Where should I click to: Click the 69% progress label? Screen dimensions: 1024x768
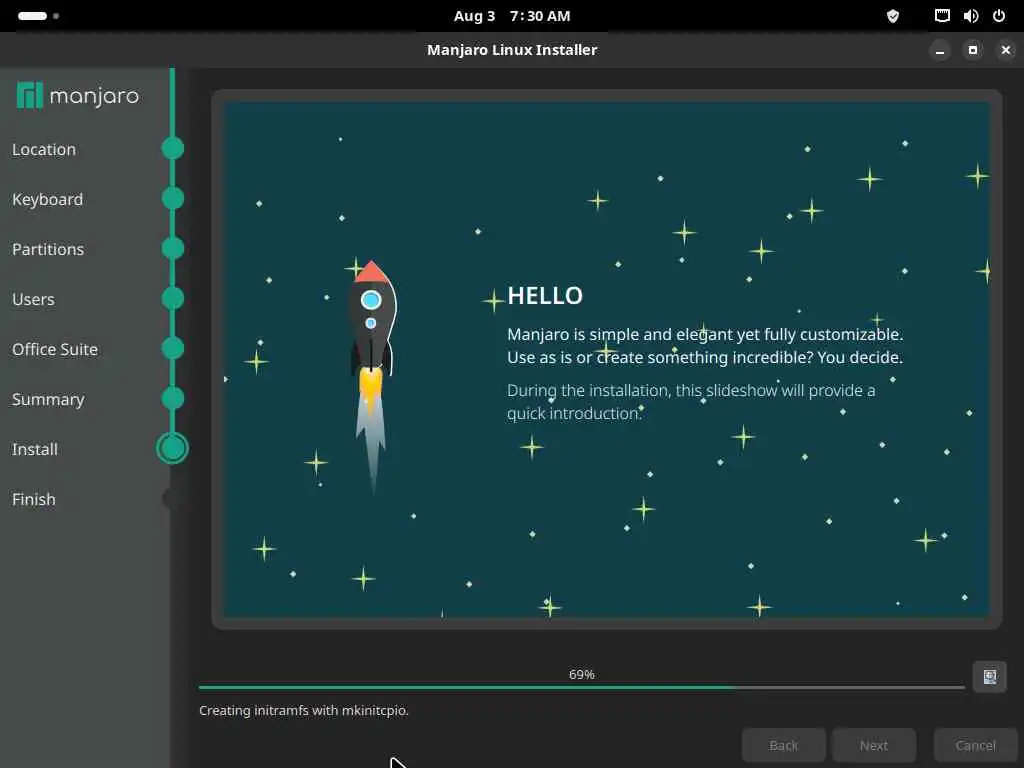click(x=582, y=675)
